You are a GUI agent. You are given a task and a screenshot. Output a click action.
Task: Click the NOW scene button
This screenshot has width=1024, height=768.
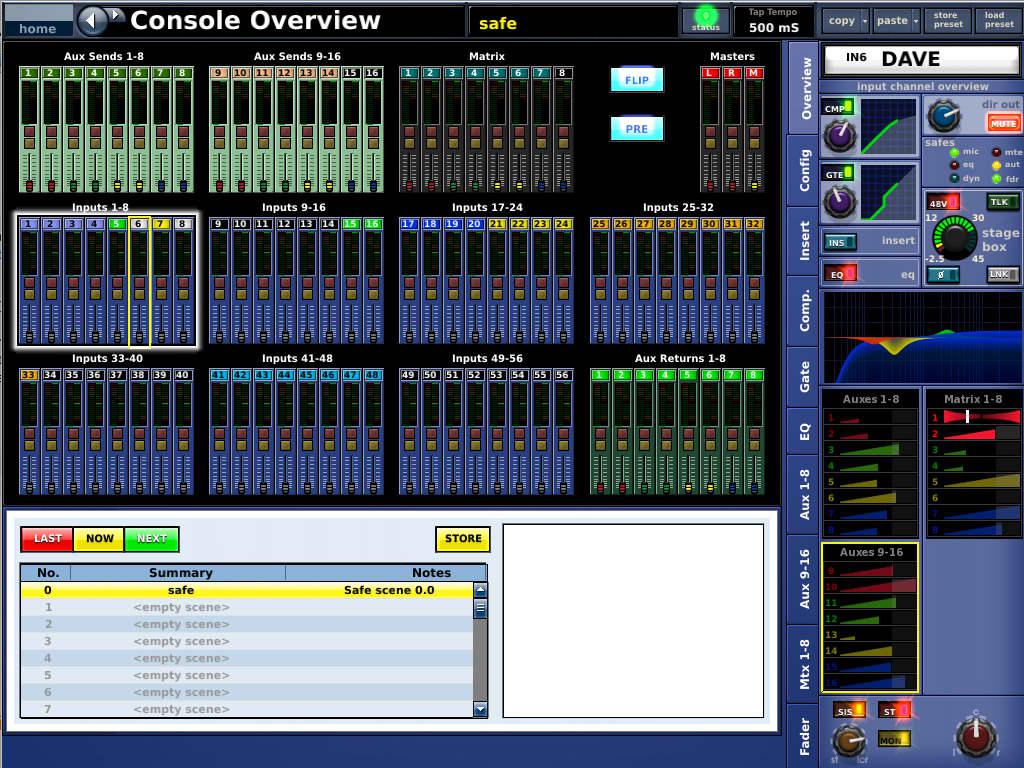(x=99, y=539)
